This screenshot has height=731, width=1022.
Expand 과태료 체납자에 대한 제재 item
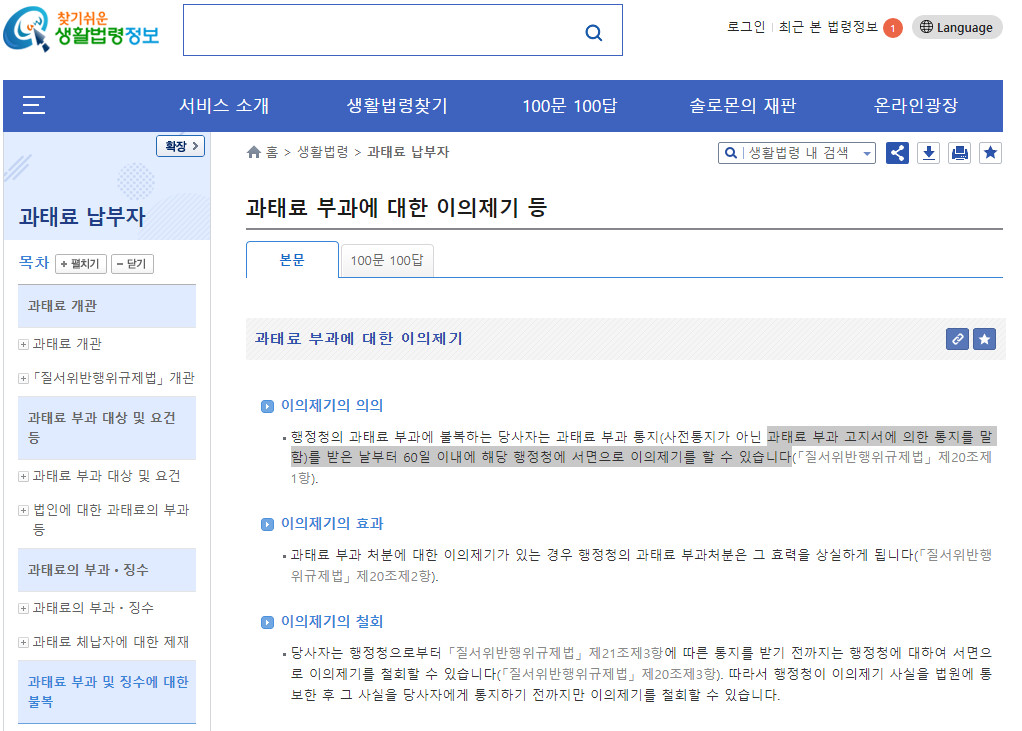pos(23,642)
